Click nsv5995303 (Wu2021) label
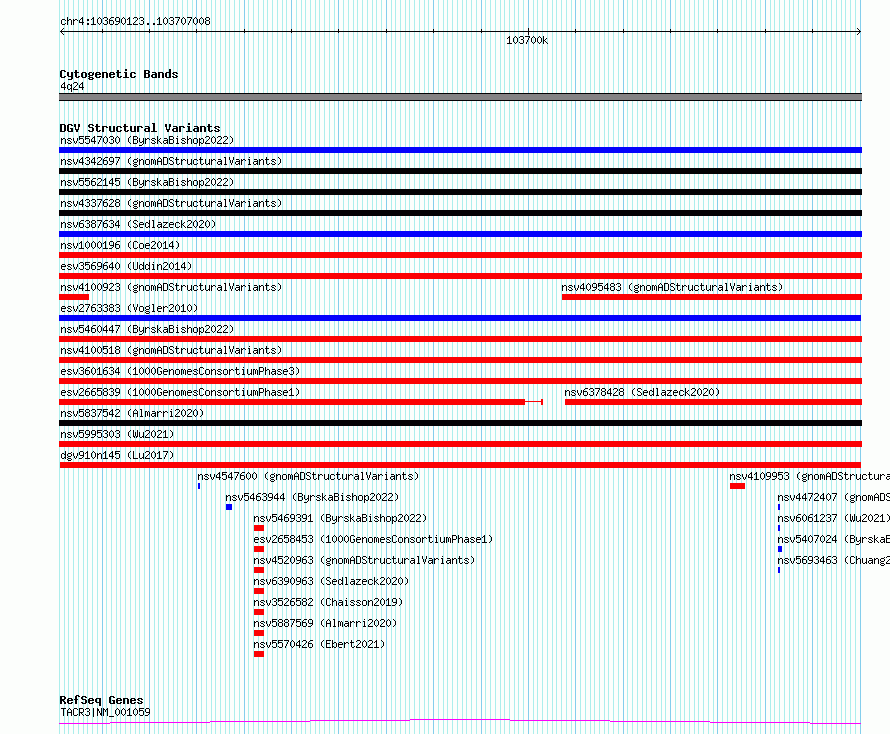The width and height of the screenshot is (890, 734). [117, 434]
